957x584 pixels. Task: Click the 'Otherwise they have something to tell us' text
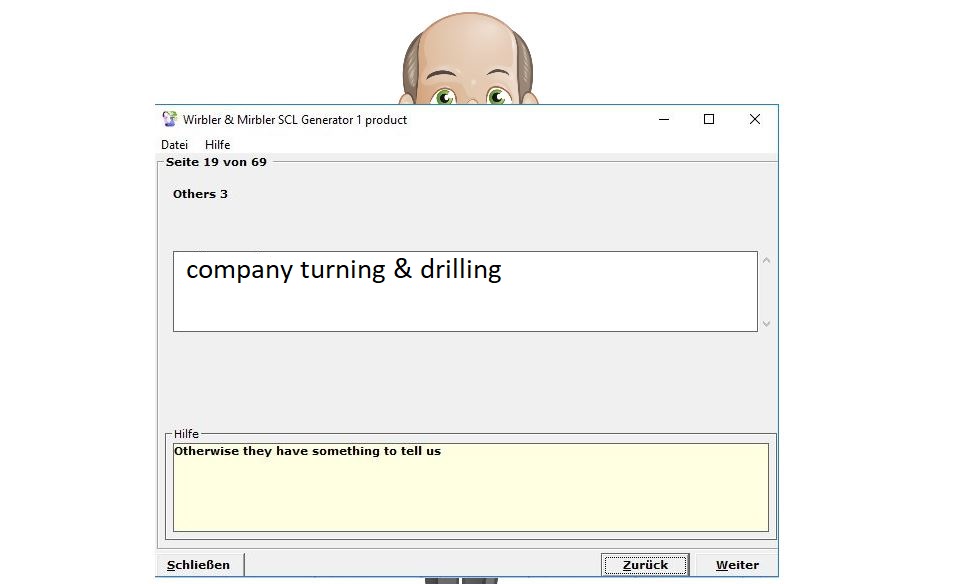[x=307, y=451]
